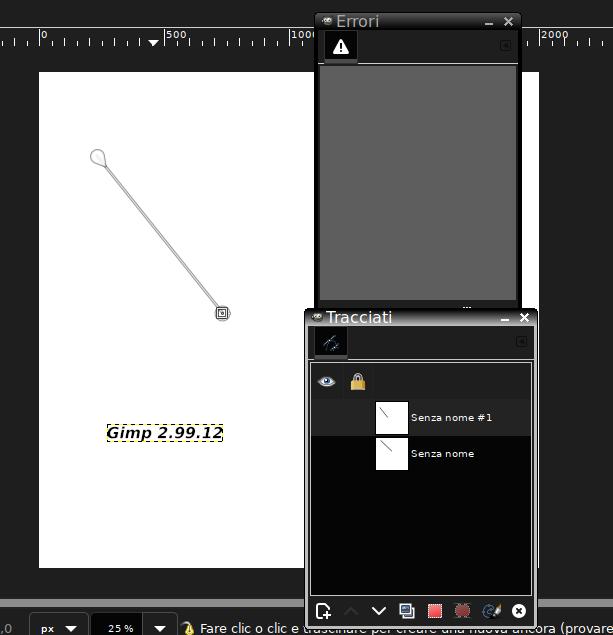The width and height of the screenshot is (613, 635).
Task: Minimize the Tracciati window
Action: tap(504, 319)
